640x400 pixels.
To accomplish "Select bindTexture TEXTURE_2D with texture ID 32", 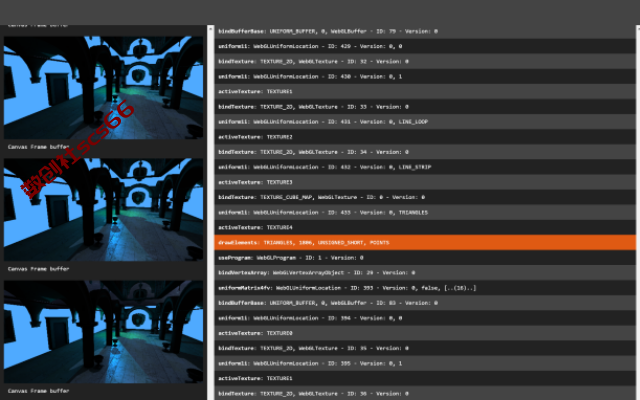I will 425,61.
